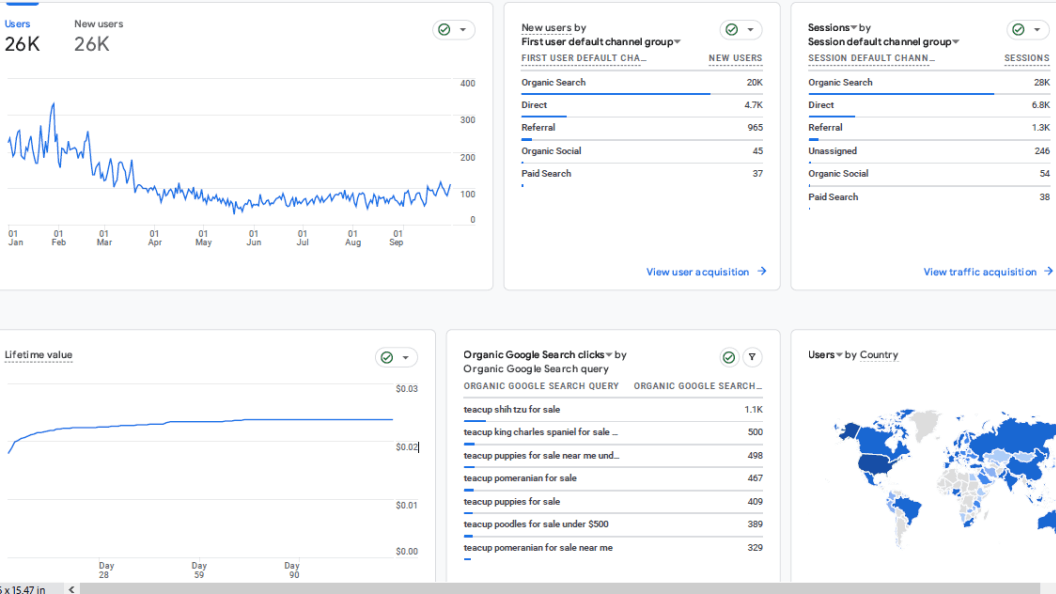Click the teacup shih tzu for sale query

(x=512, y=409)
